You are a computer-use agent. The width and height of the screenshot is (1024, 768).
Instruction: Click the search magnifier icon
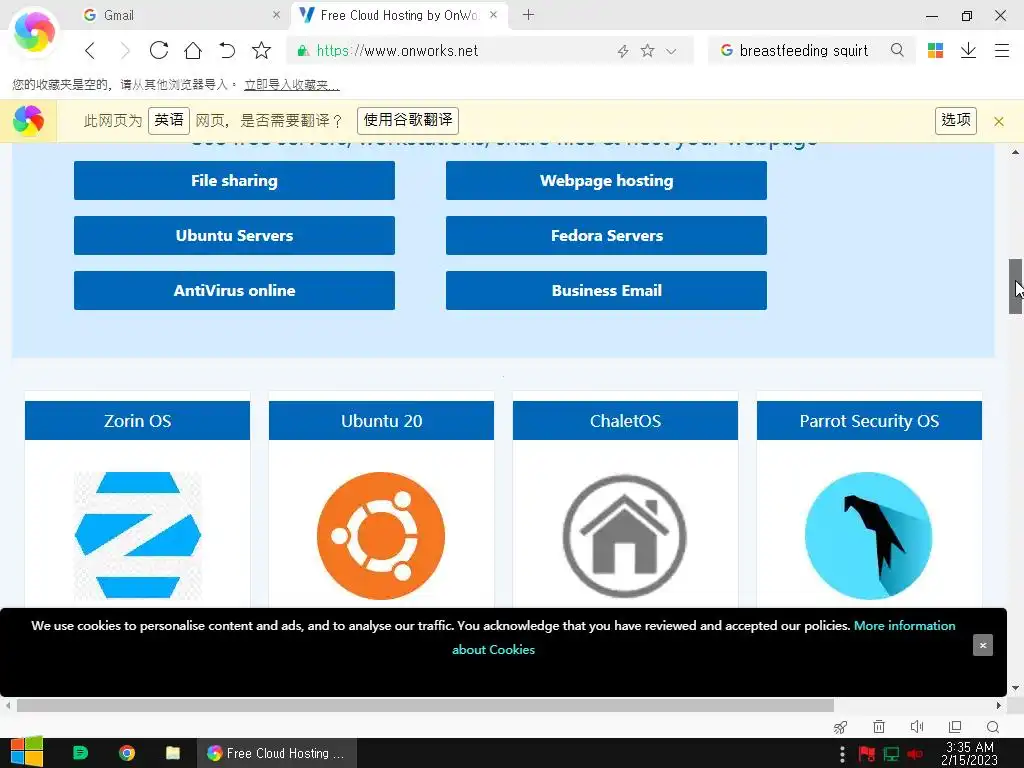click(x=897, y=50)
